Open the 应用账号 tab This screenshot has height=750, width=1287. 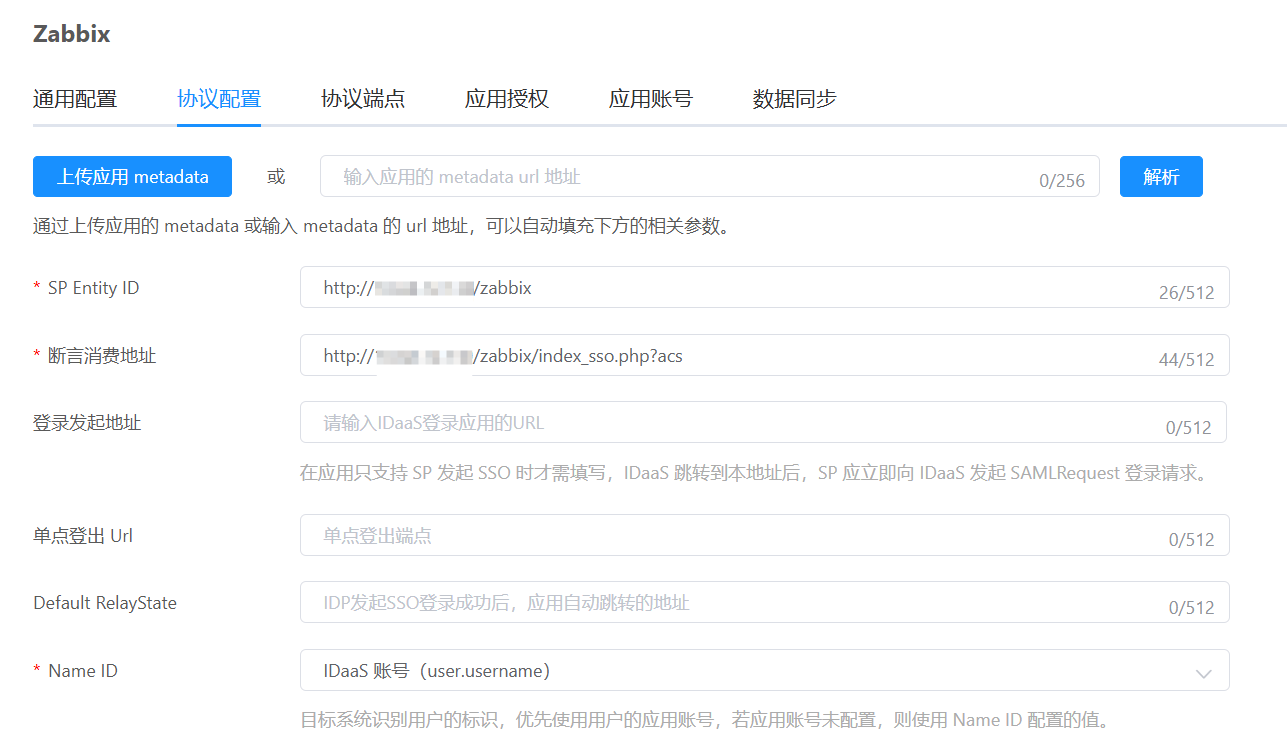651,99
